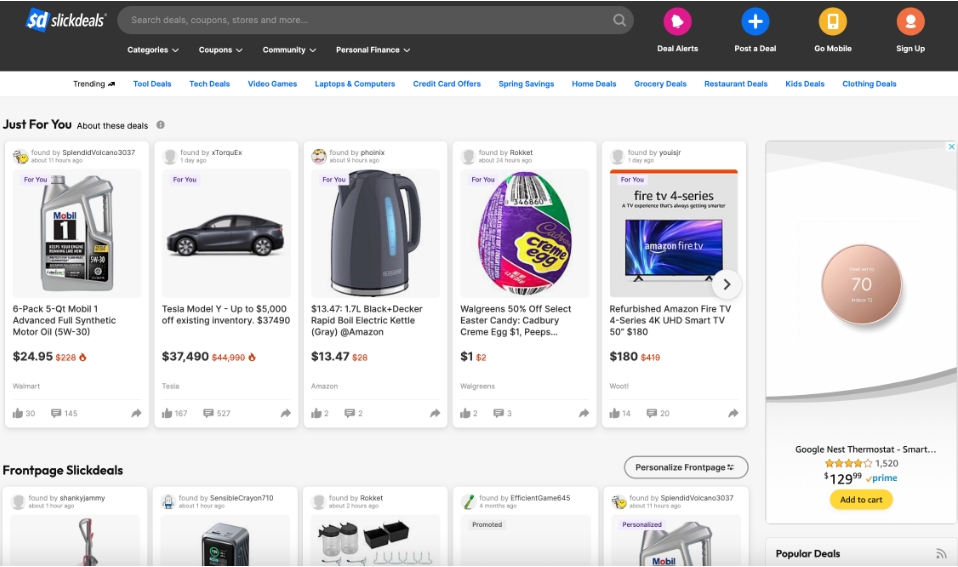Like the Black+Decker kettle deal
Viewport: 958px width, 567px height.
[x=316, y=413]
